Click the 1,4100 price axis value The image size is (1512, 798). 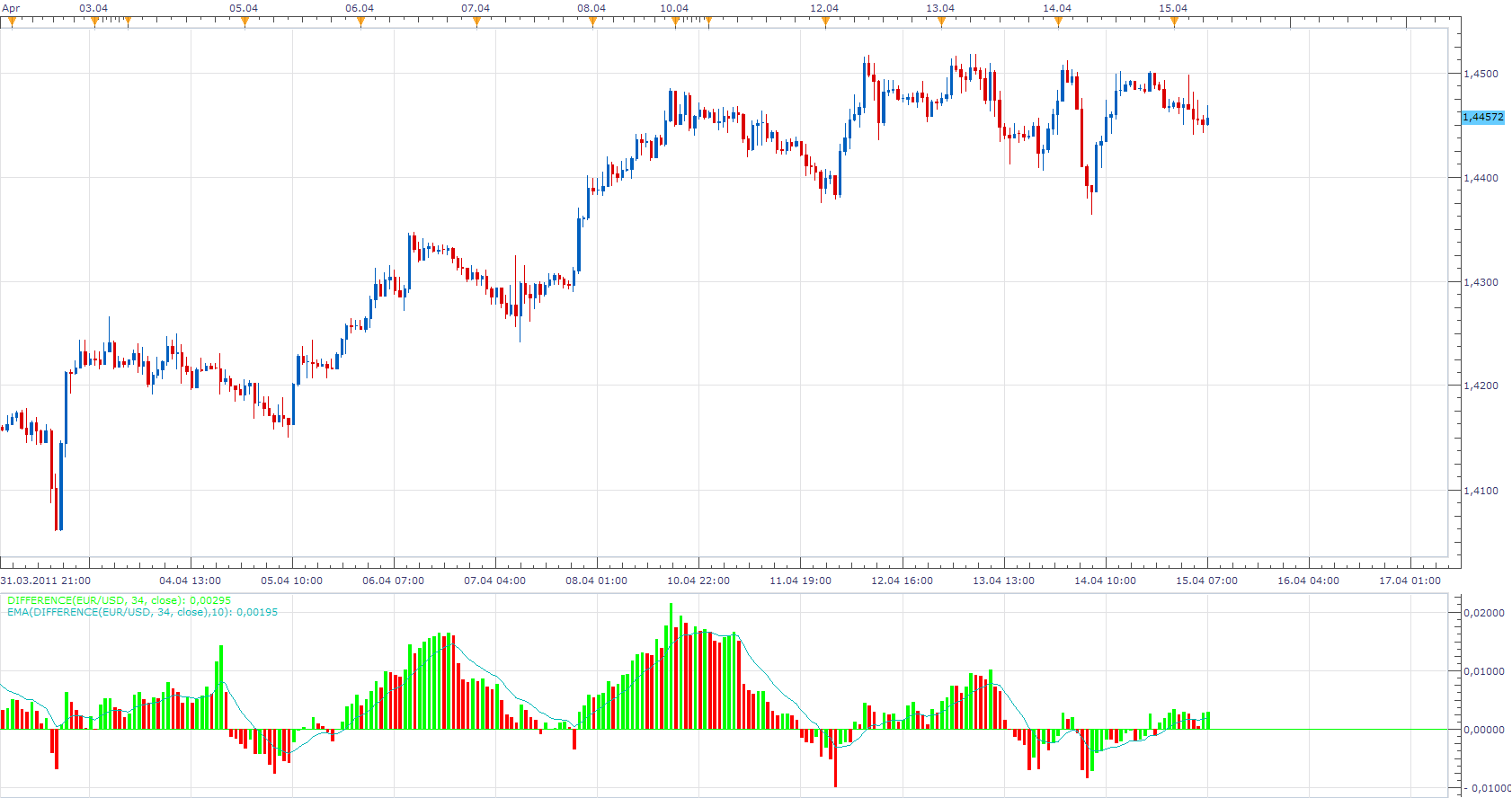point(1481,491)
